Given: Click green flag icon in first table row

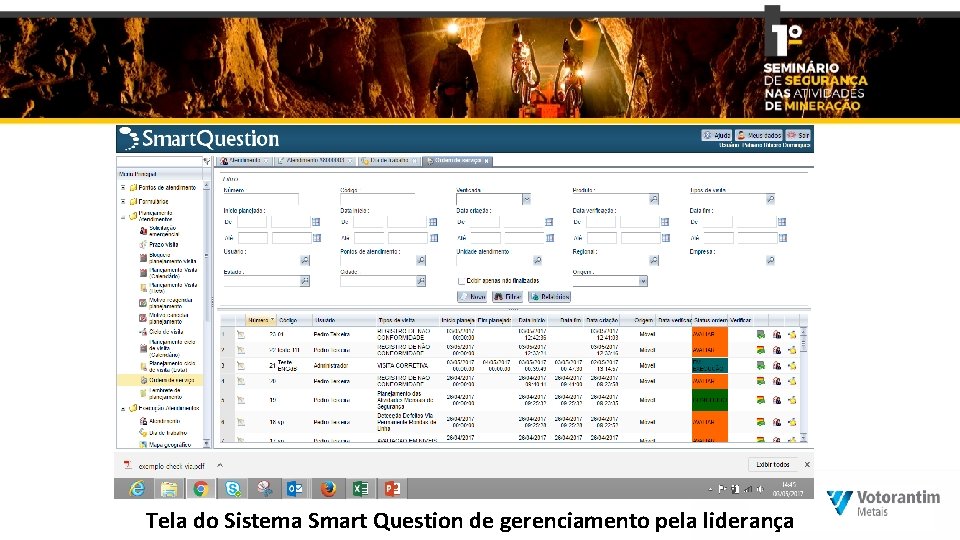Looking at the screenshot, I should (x=760, y=334).
